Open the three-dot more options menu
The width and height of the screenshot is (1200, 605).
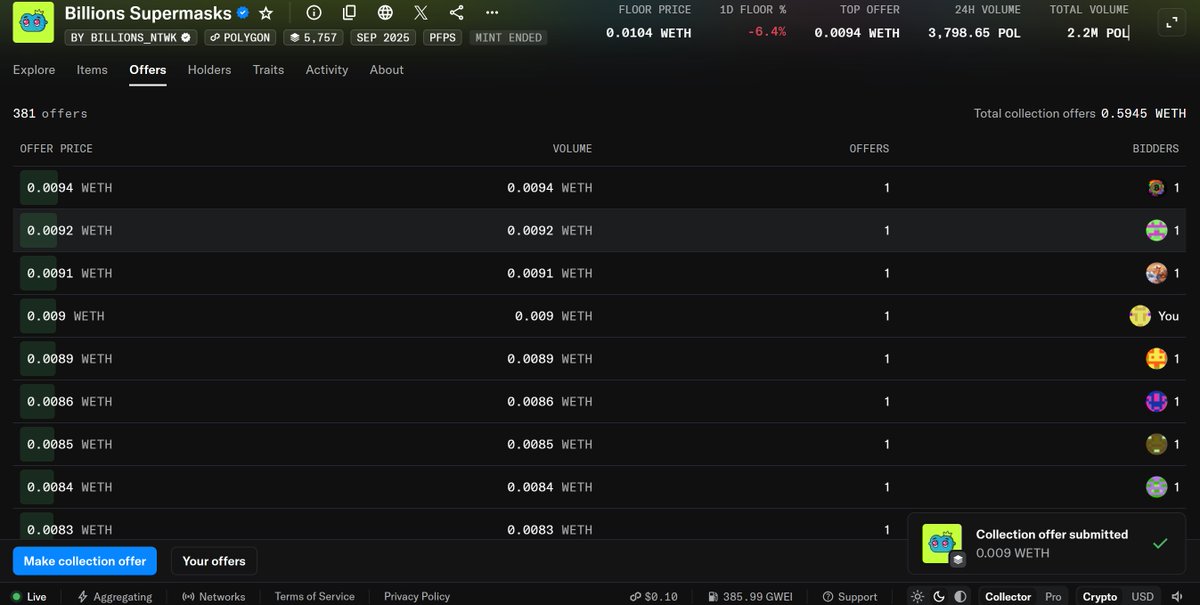click(x=491, y=13)
